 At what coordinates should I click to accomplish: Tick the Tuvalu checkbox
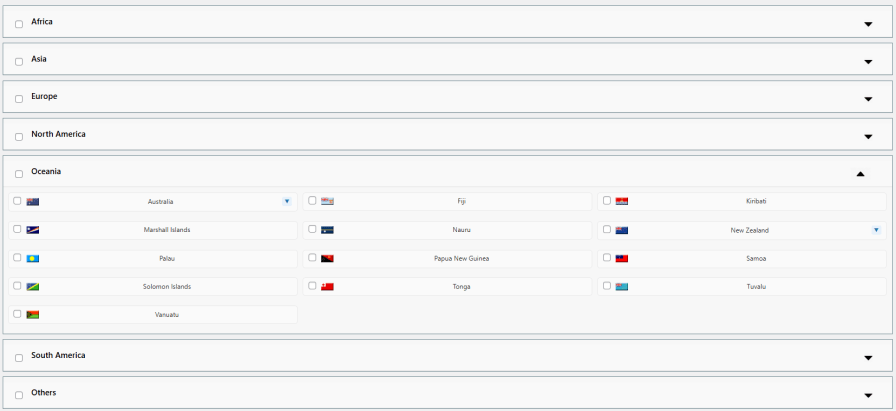[607, 286]
